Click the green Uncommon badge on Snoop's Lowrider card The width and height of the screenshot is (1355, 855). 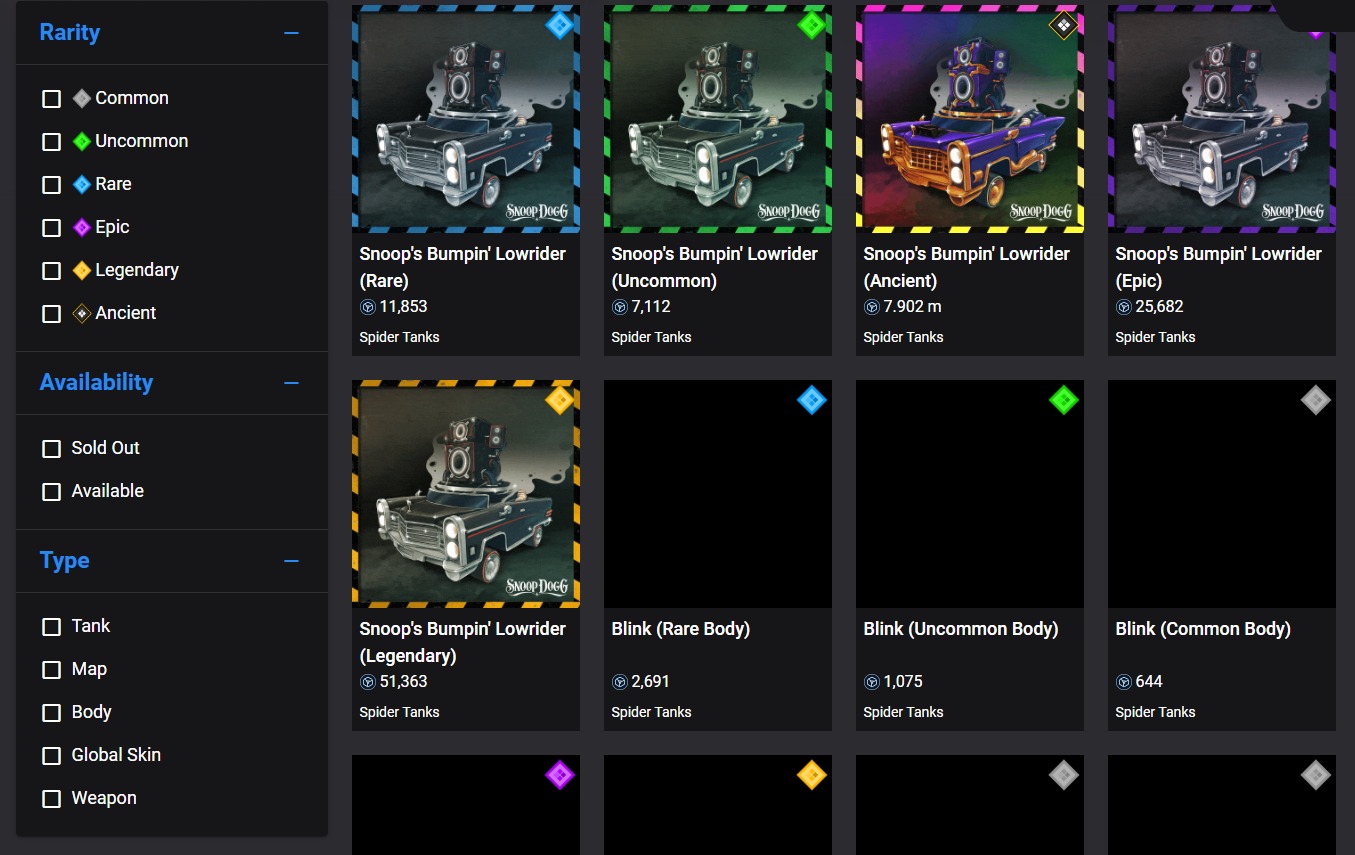(x=811, y=25)
